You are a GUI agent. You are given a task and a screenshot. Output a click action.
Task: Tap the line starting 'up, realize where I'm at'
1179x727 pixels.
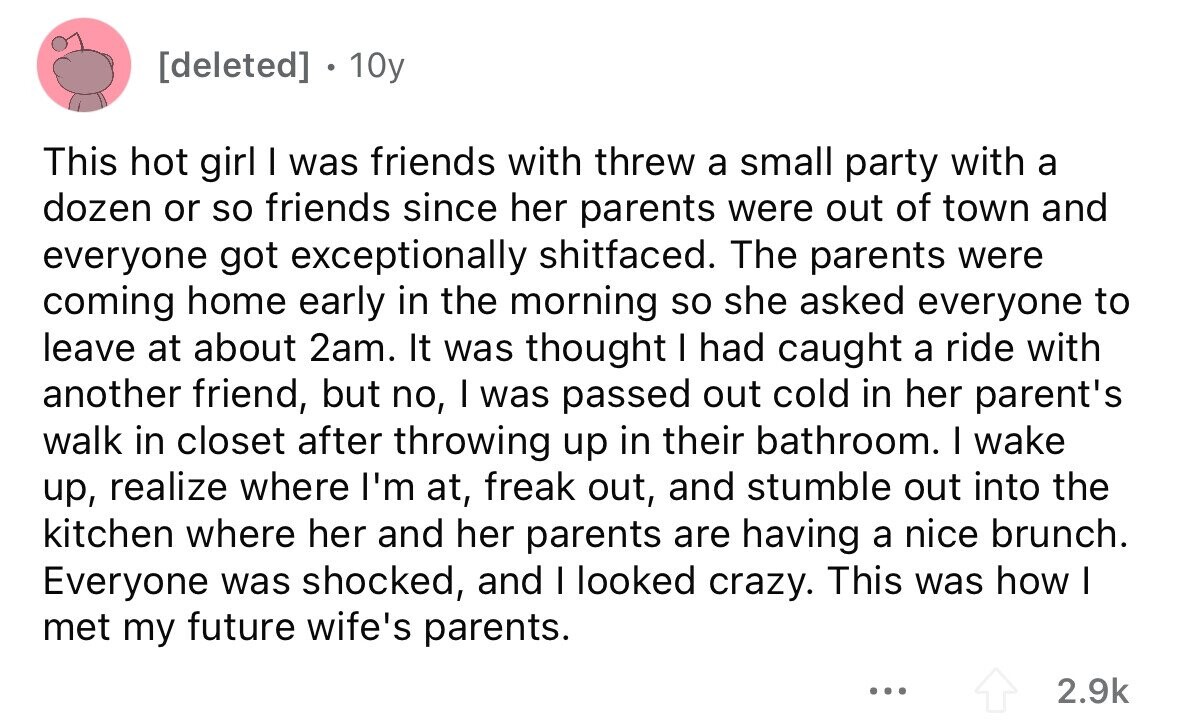(576, 488)
